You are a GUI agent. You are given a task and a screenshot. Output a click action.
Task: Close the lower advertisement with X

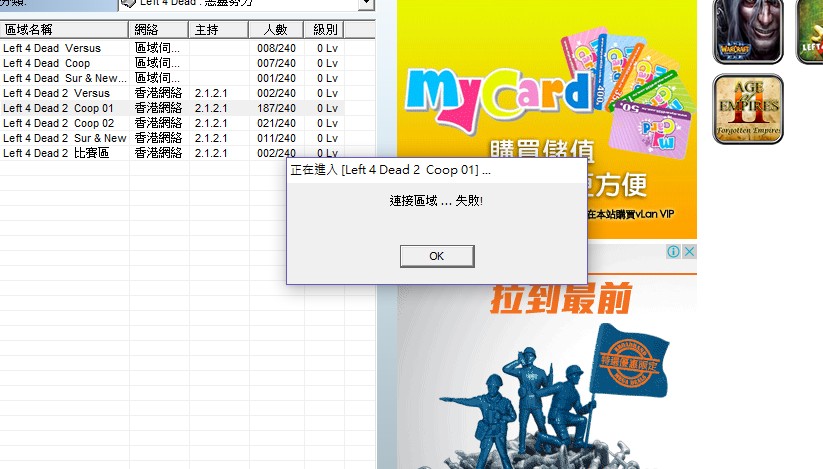point(689,252)
